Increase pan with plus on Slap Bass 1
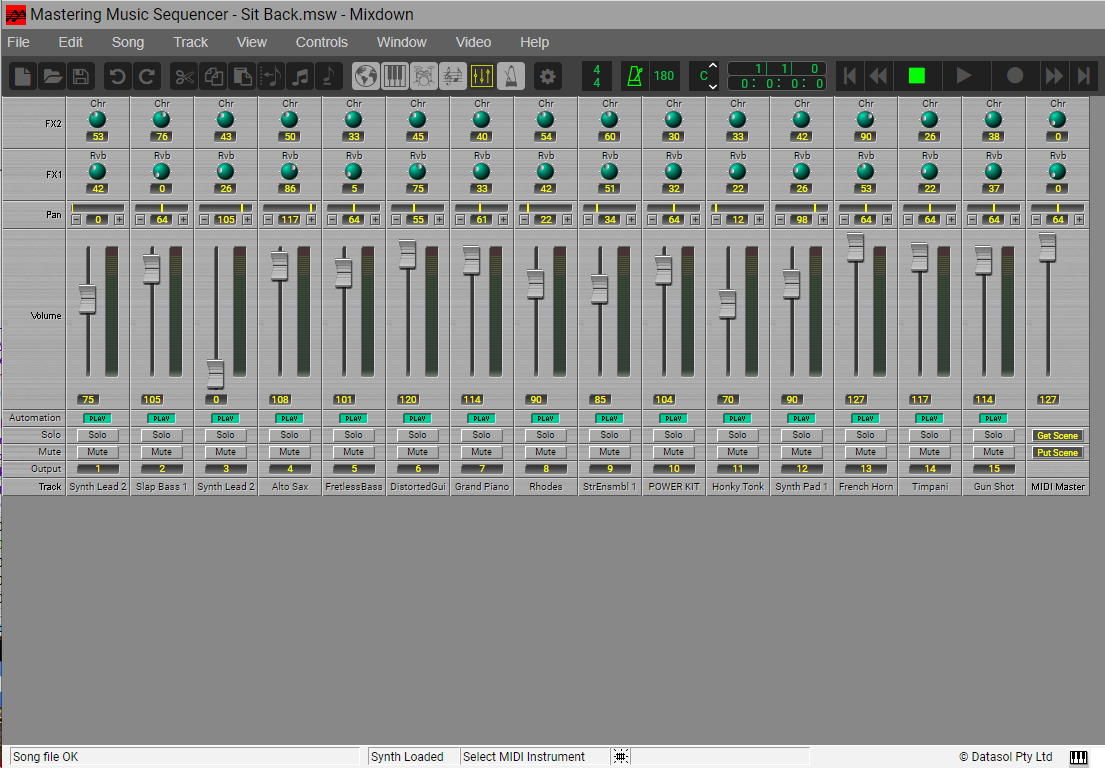1105x768 pixels. point(183,220)
